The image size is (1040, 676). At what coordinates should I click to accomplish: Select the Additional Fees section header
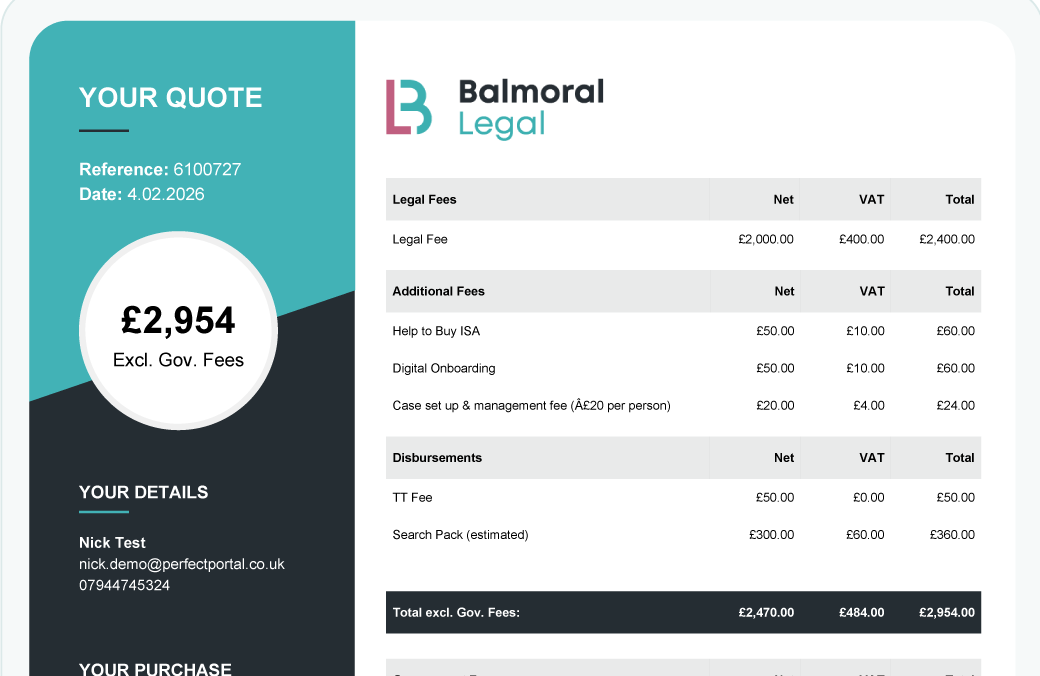coord(439,292)
